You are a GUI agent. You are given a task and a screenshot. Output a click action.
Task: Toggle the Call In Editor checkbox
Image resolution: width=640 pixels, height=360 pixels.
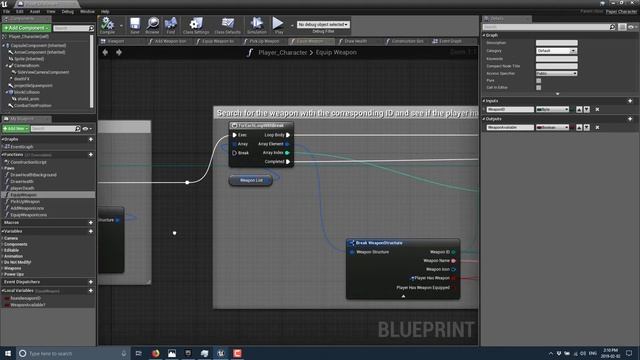tap(538, 88)
